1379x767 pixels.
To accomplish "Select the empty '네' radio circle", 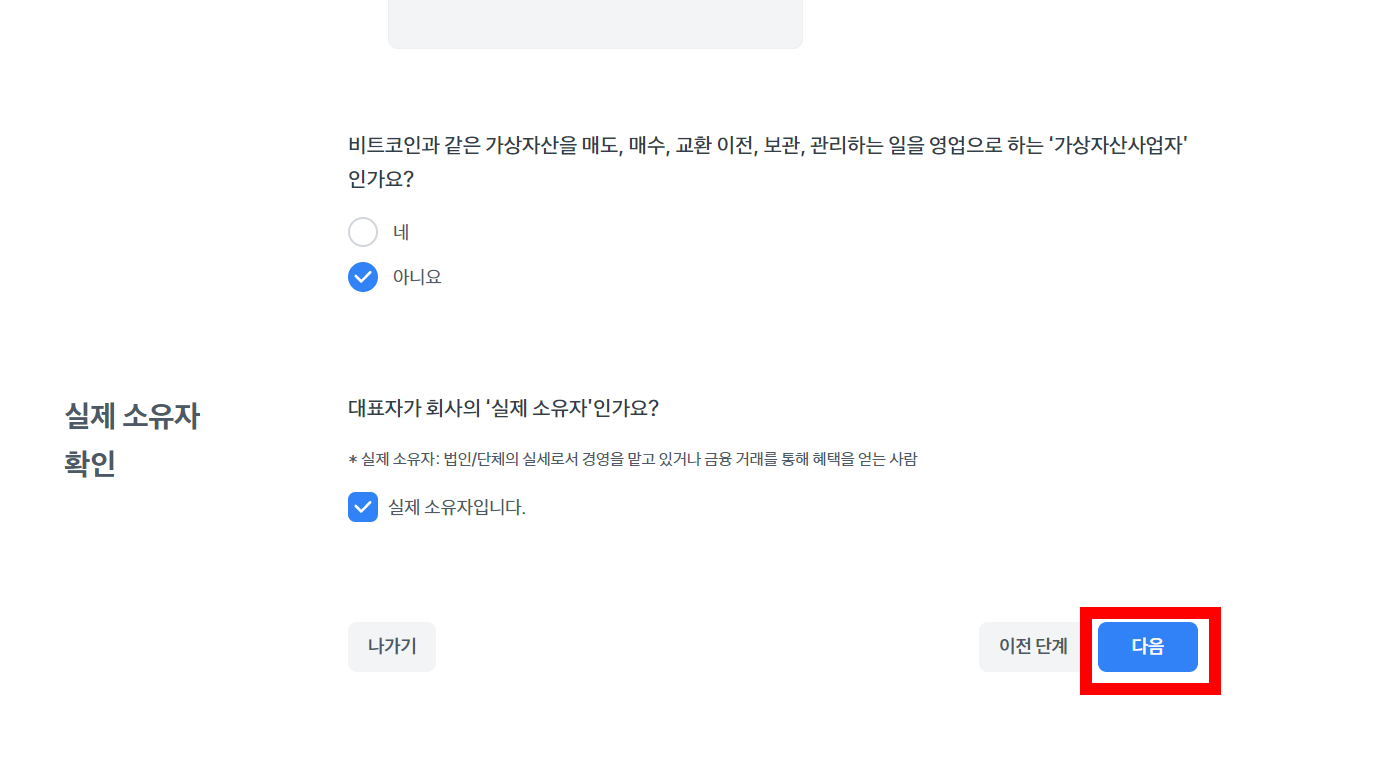I will [363, 232].
